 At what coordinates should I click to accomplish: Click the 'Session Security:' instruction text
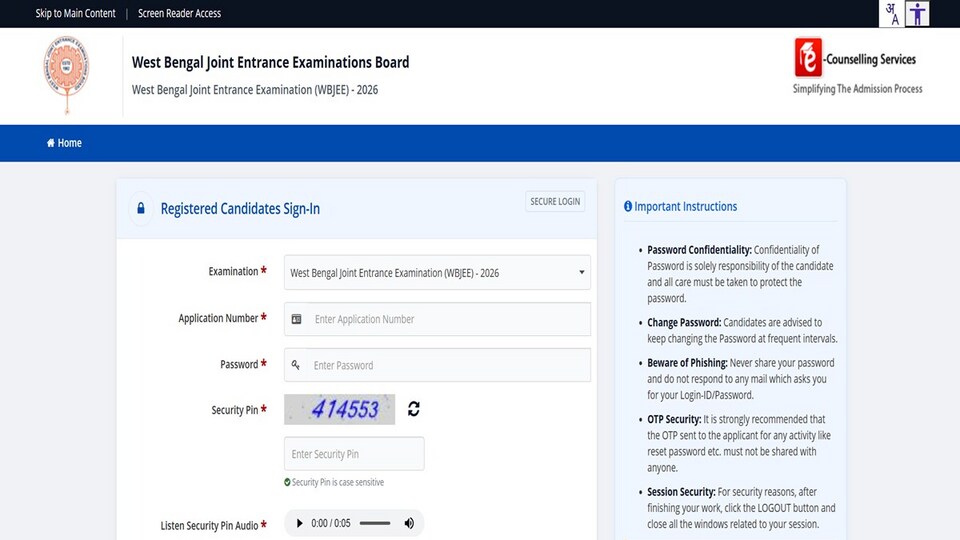click(x=681, y=492)
